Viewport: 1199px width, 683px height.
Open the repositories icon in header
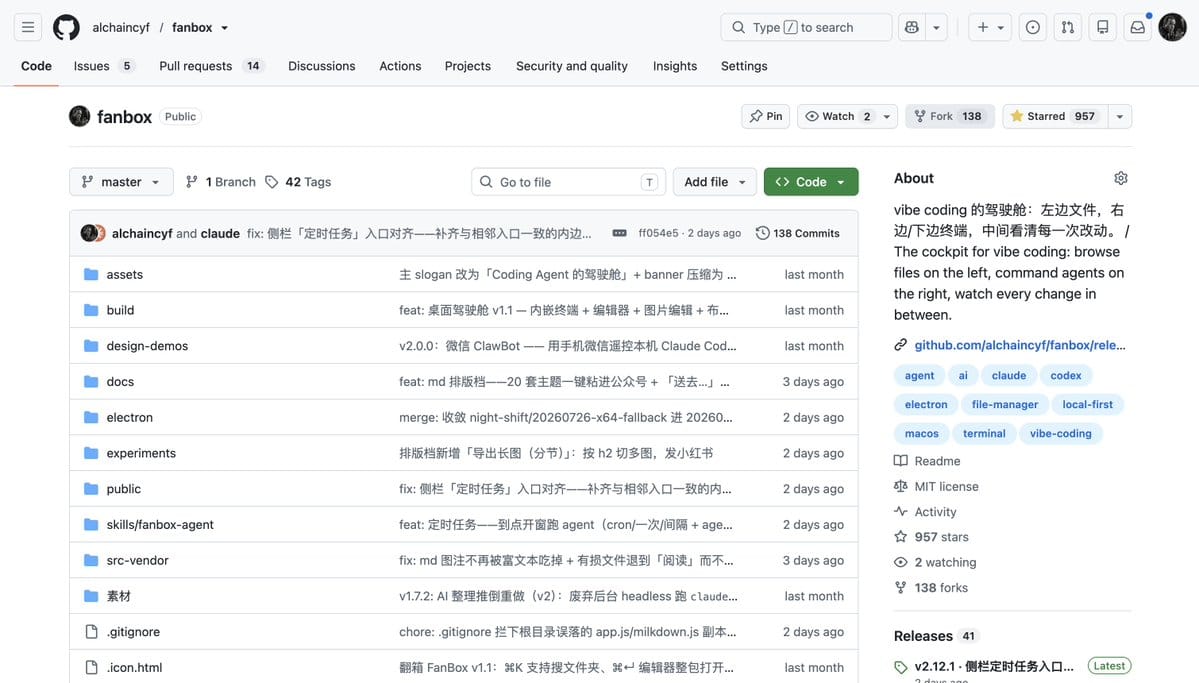(x=1103, y=28)
